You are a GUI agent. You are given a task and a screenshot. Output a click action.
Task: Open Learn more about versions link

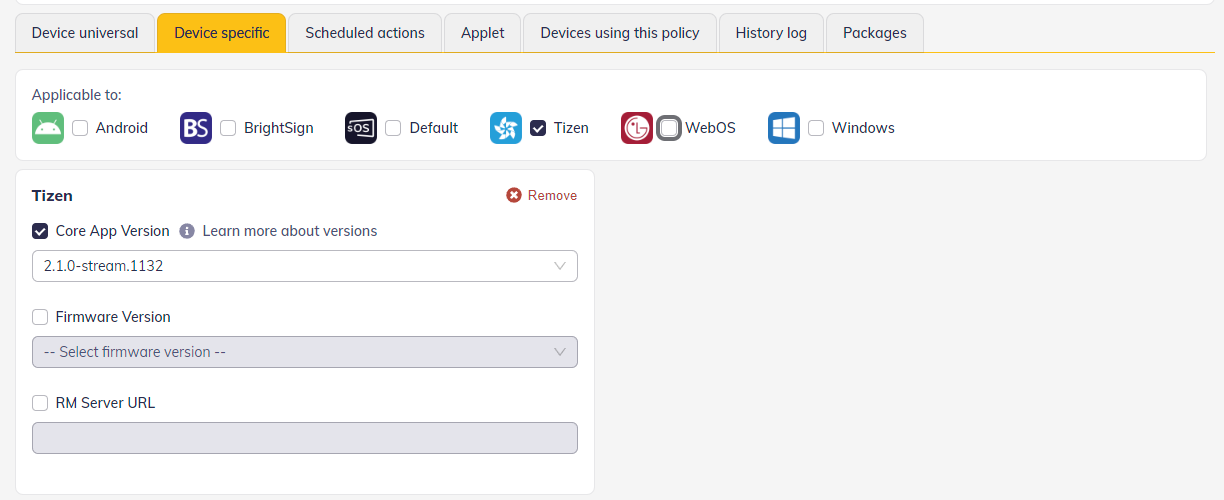[290, 231]
